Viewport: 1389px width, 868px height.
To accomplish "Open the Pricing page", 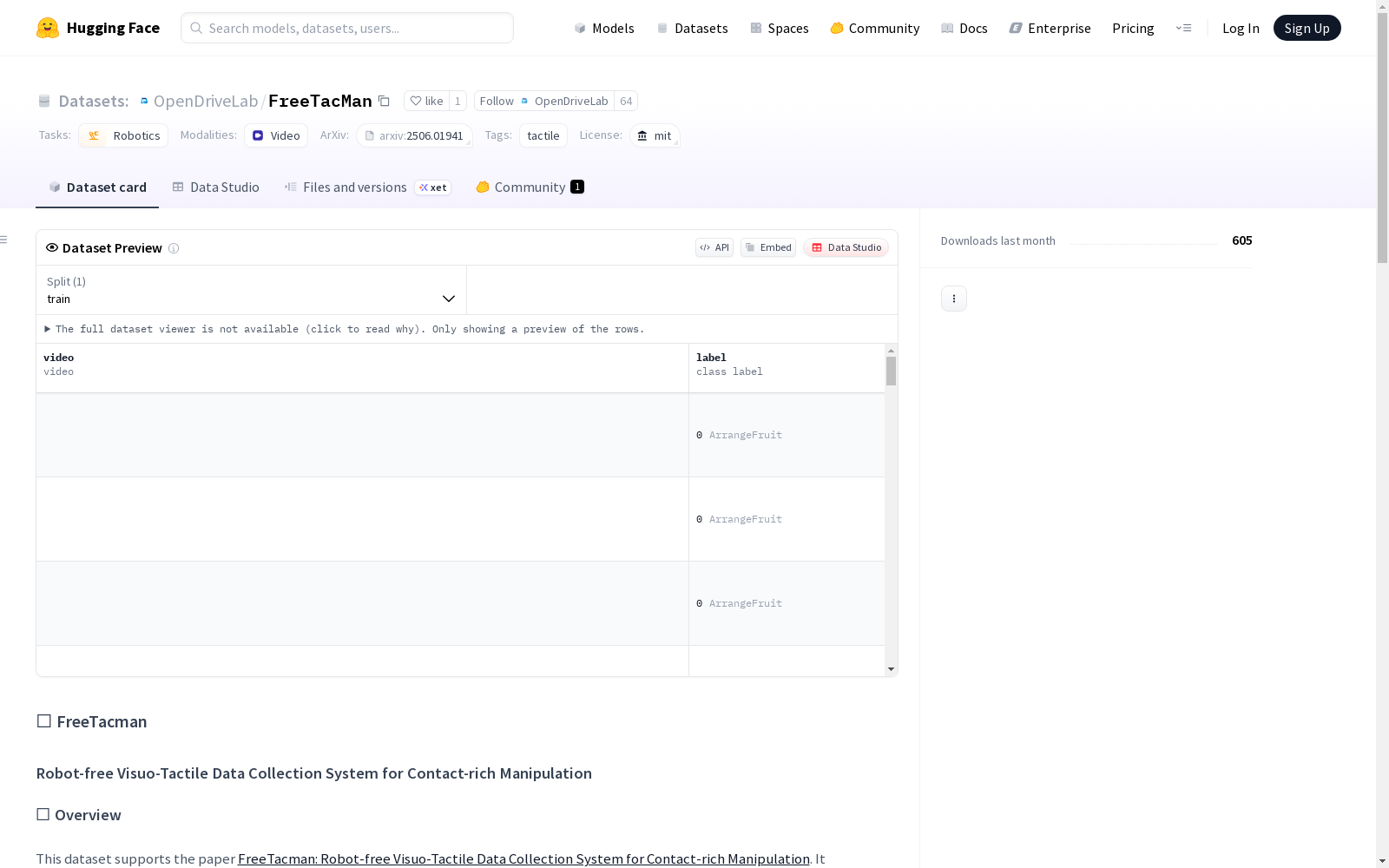I will click(x=1133, y=28).
